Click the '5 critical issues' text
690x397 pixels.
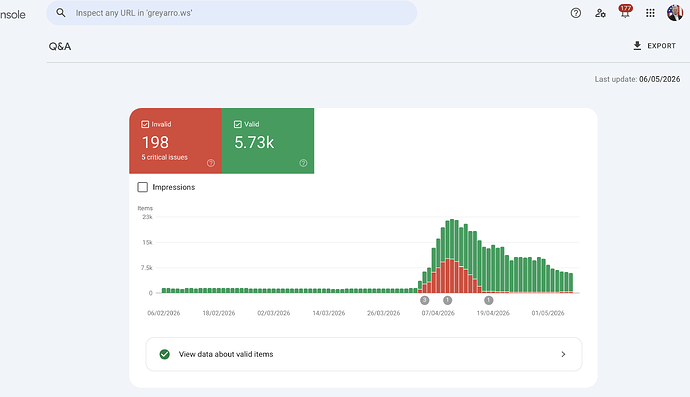tap(165, 157)
